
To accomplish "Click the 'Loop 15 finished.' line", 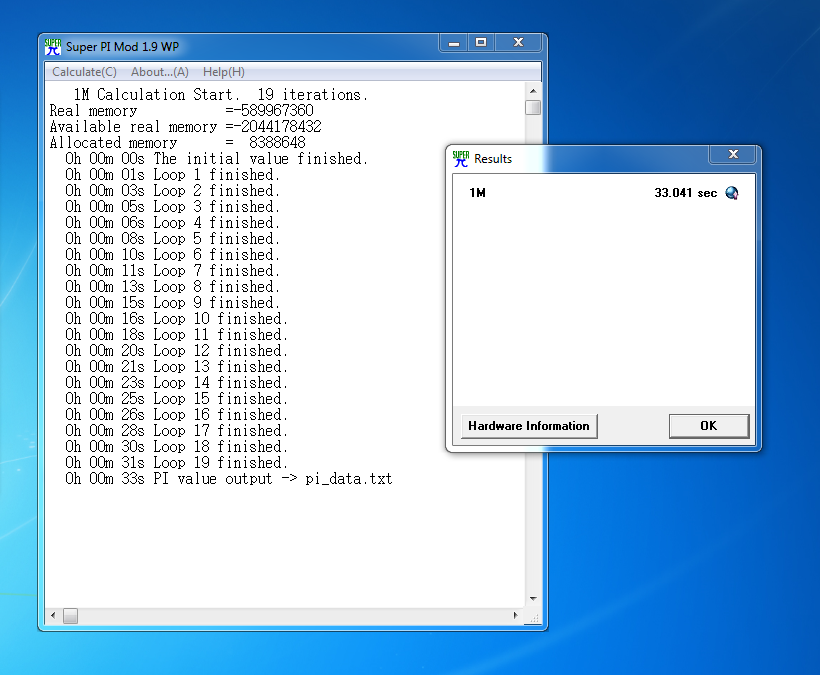I will 176,398.
